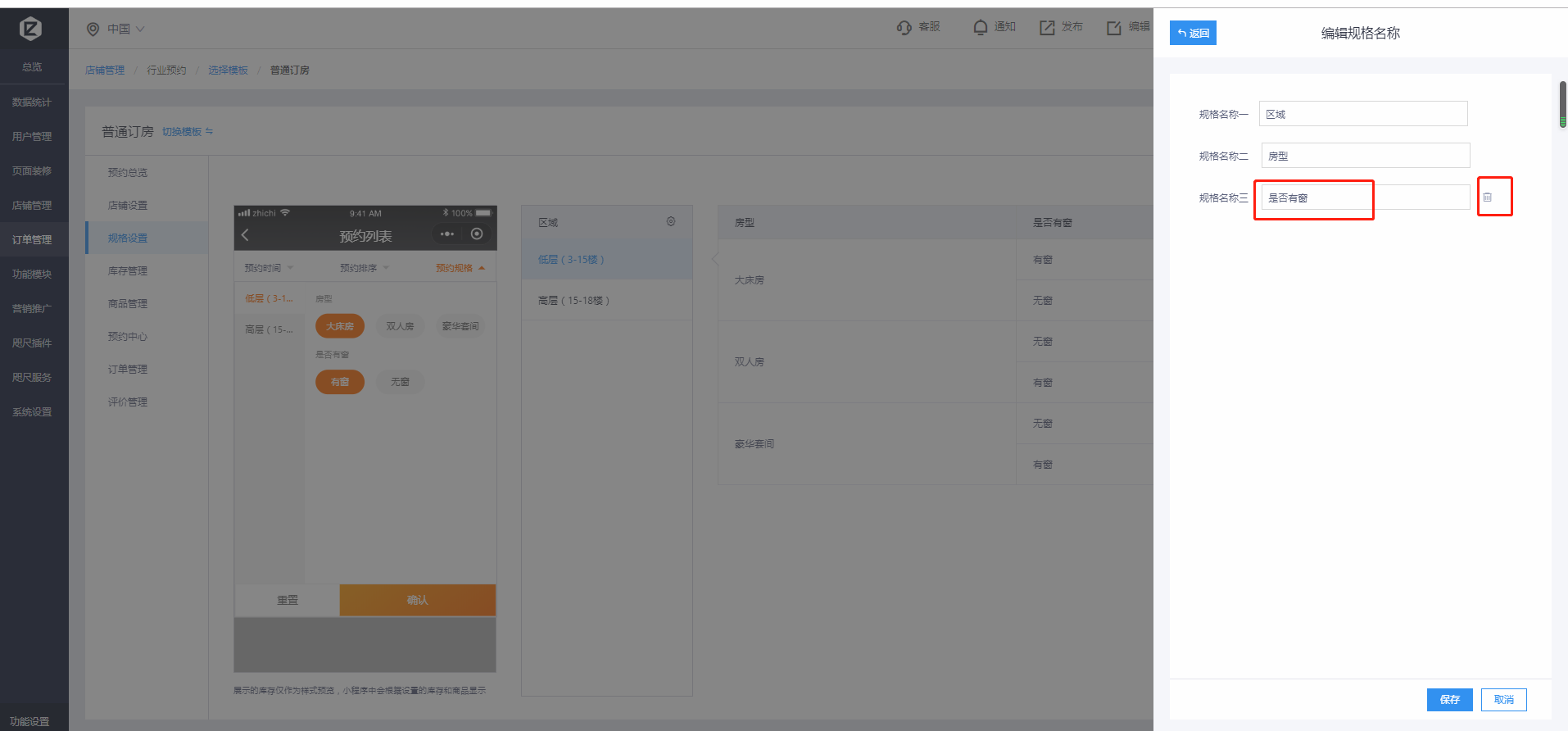Open 用户管理 in the left sidebar
1568x731 pixels.
(33, 137)
